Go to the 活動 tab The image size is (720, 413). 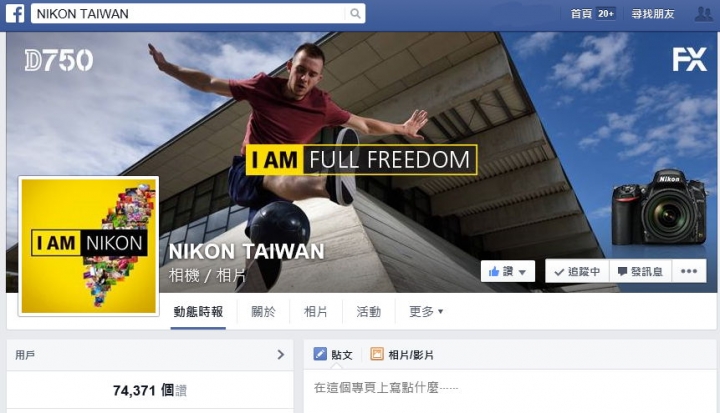coord(369,312)
